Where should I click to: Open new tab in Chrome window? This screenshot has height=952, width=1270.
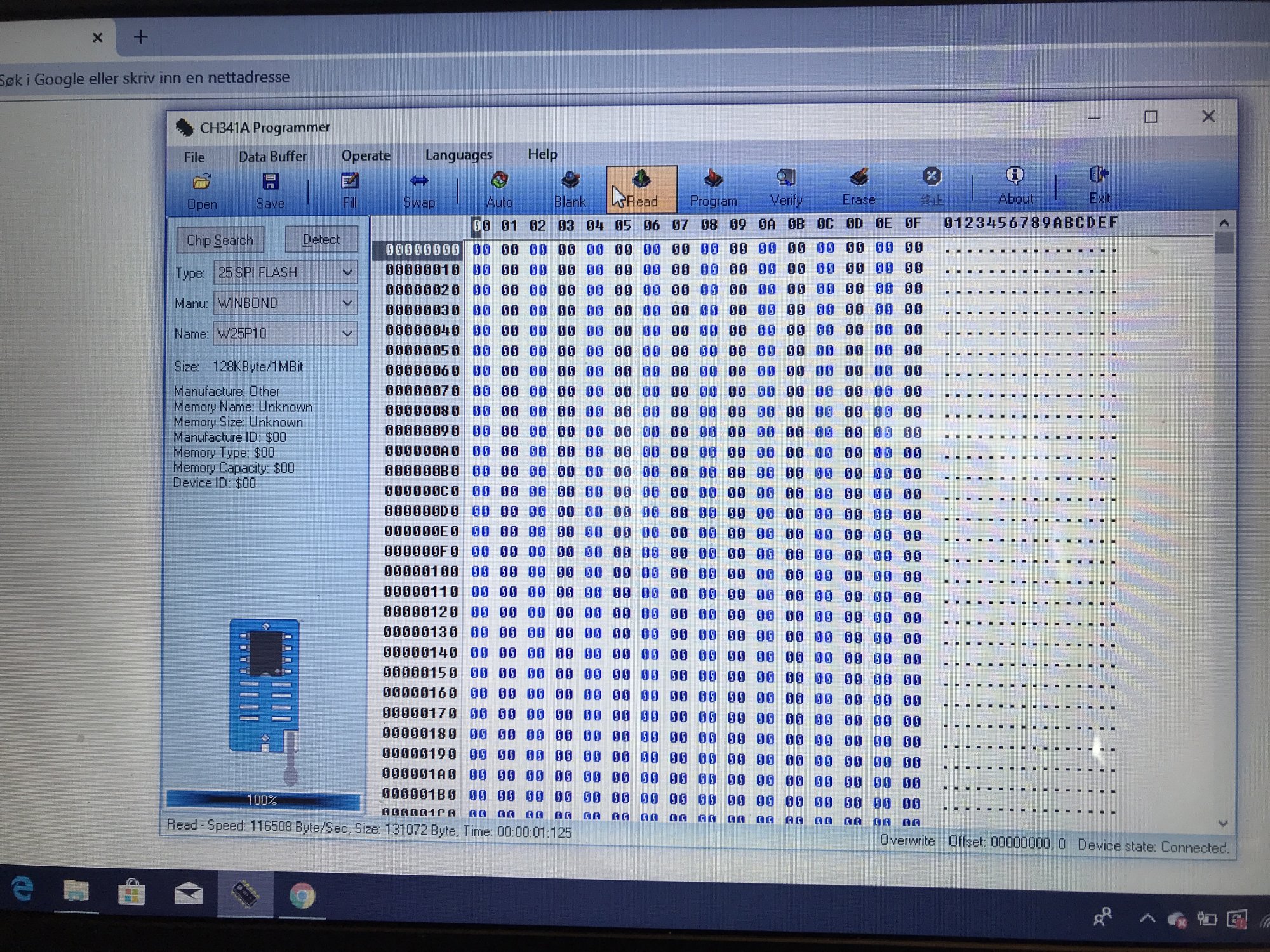click(141, 37)
